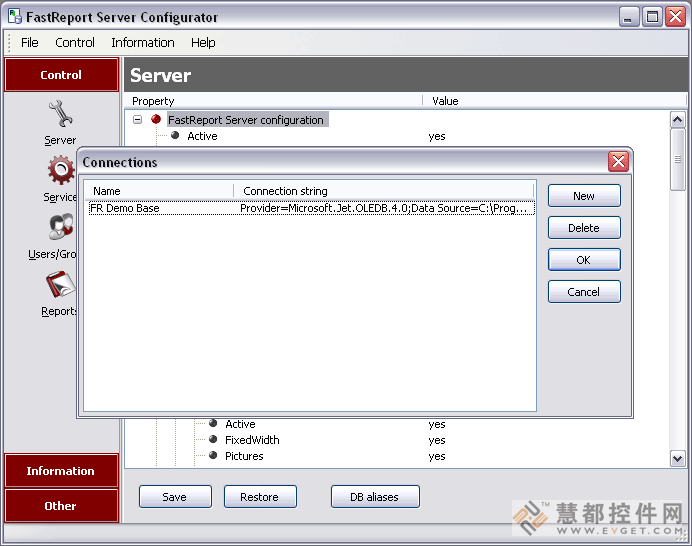Viewport: 692px width, 546px height.
Task: Click the bullet icon beside FixedWidth
Action: (x=213, y=439)
